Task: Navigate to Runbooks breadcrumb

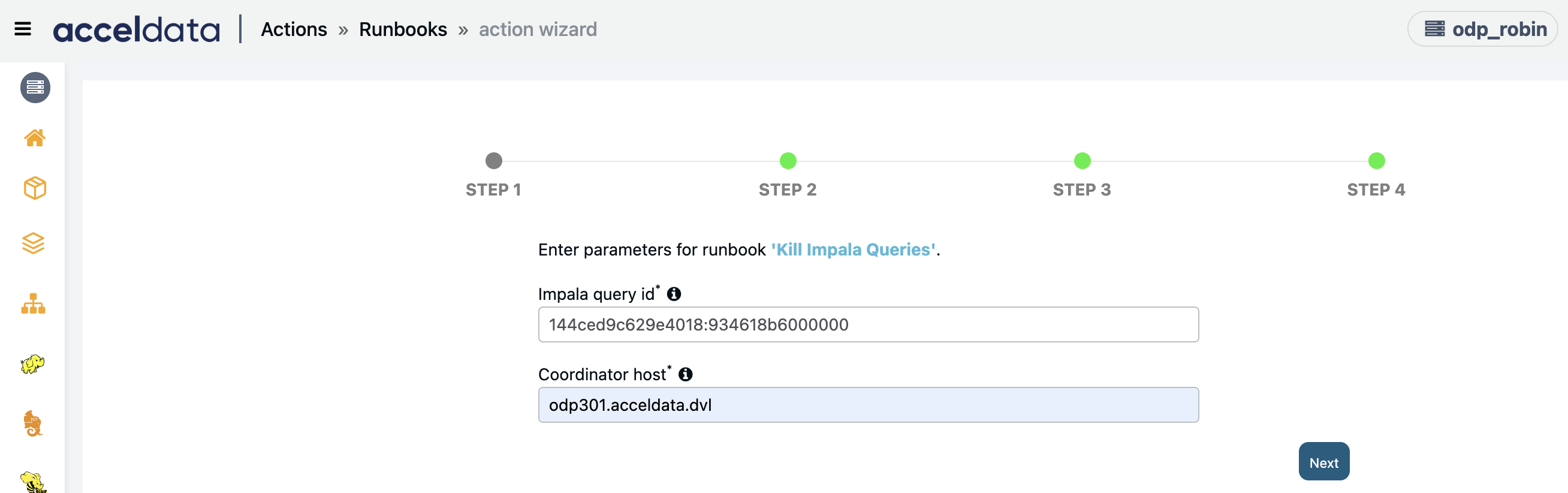Action: coord(403,29)
